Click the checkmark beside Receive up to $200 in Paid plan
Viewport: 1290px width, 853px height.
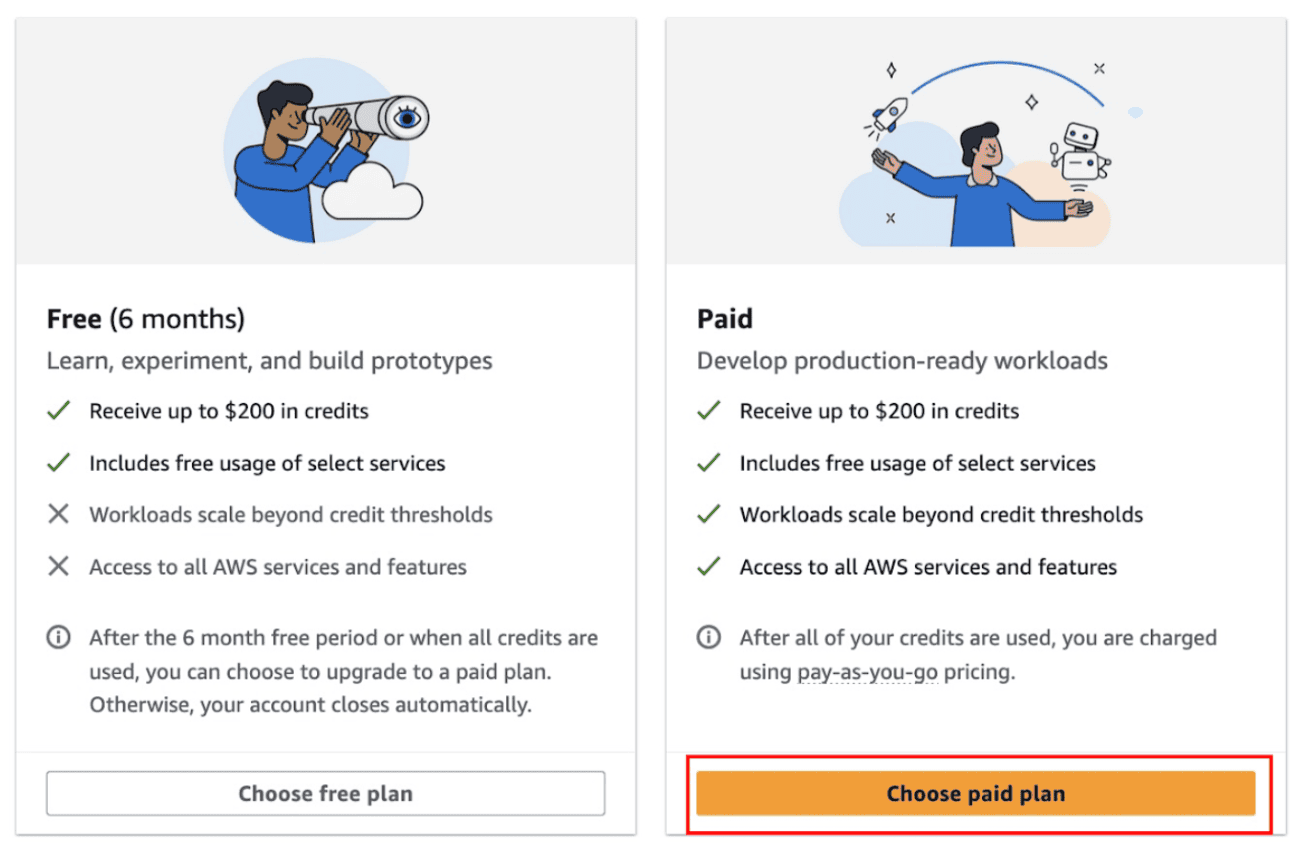709,411
